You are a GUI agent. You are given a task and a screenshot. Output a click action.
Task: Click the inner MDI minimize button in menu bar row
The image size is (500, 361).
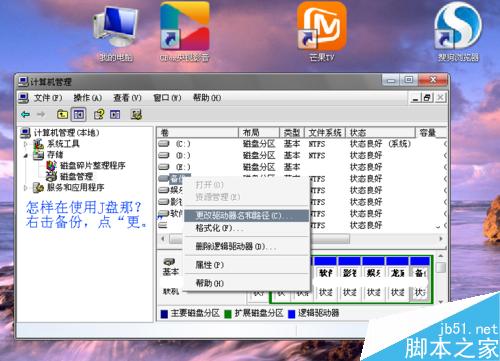(415, 98)
